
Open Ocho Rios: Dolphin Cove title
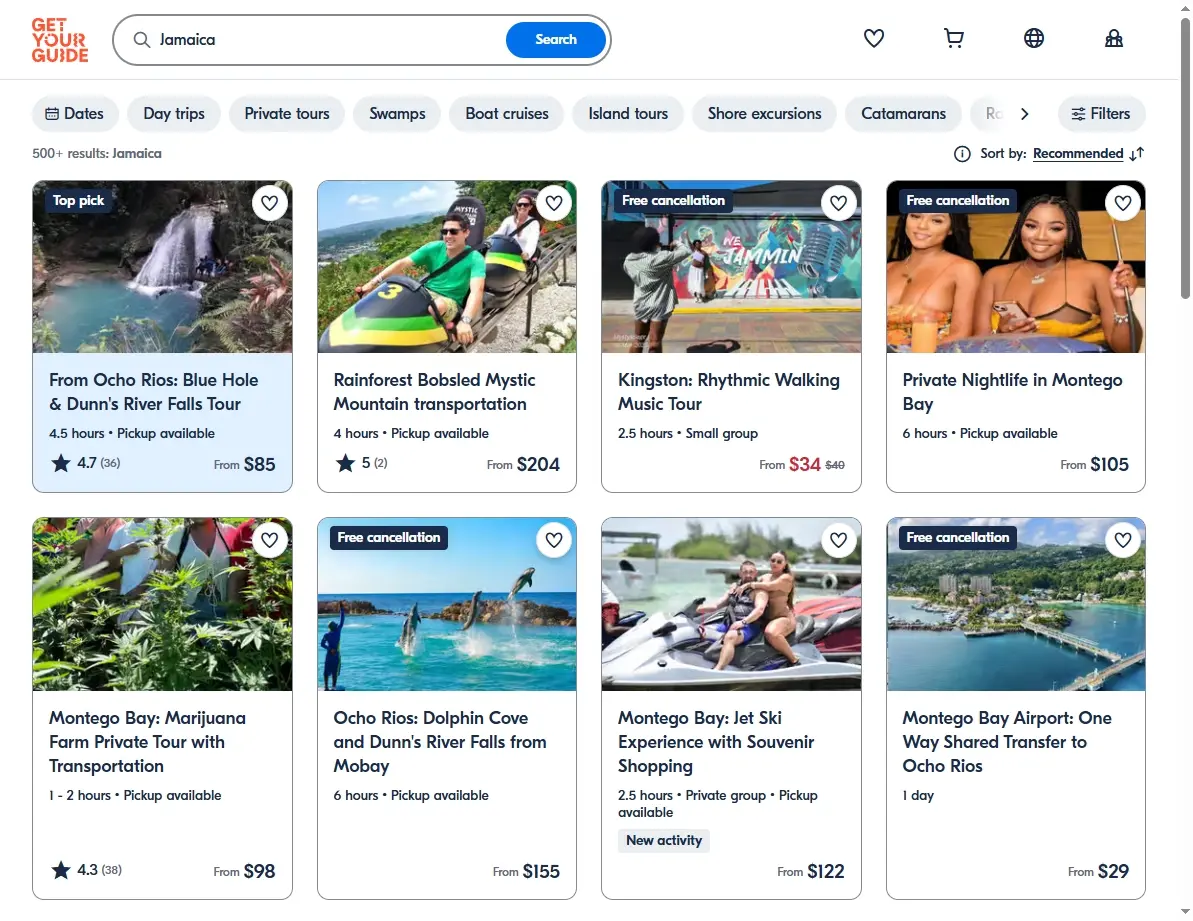pos(440,742)
